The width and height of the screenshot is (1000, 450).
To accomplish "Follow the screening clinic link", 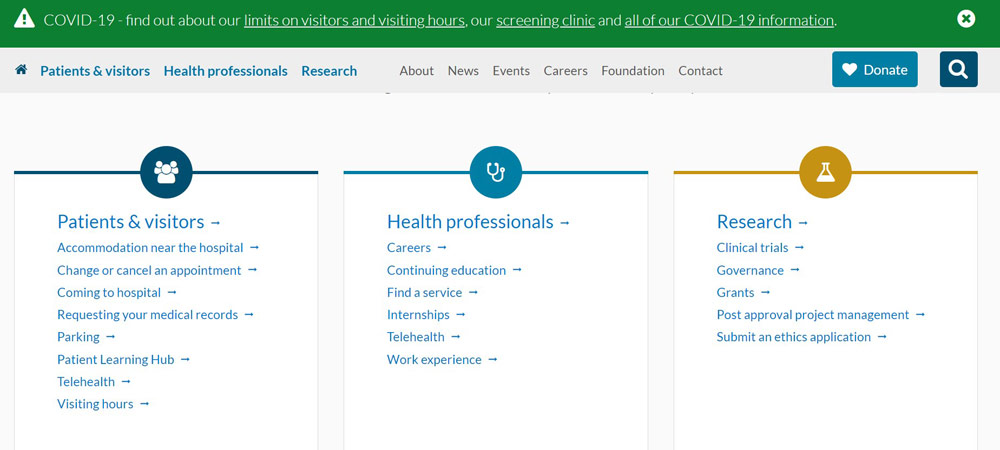I will [x=545, y=20].
